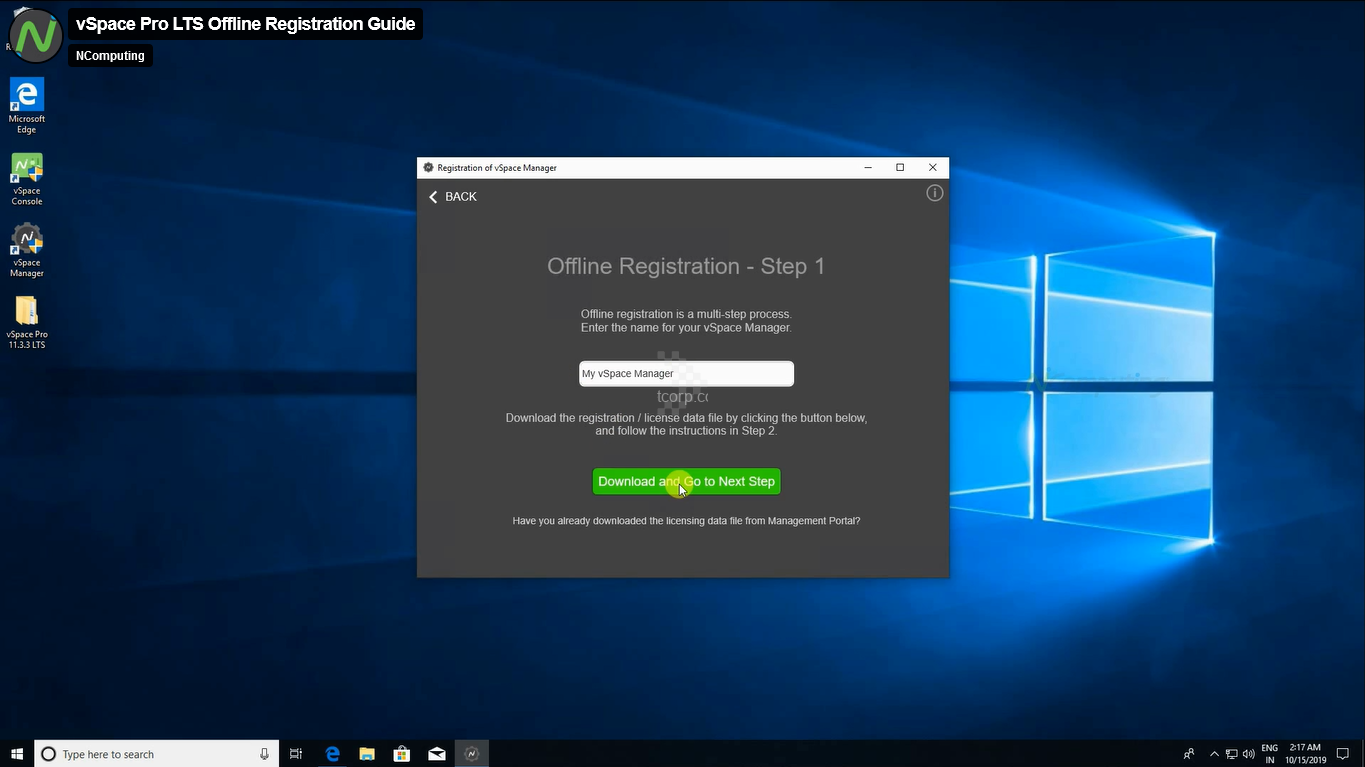The width and height of the screenshot is (1365, 767).
Task: Open the vSpace Manager desktop shortcut
Action: [x=27, y=250]
